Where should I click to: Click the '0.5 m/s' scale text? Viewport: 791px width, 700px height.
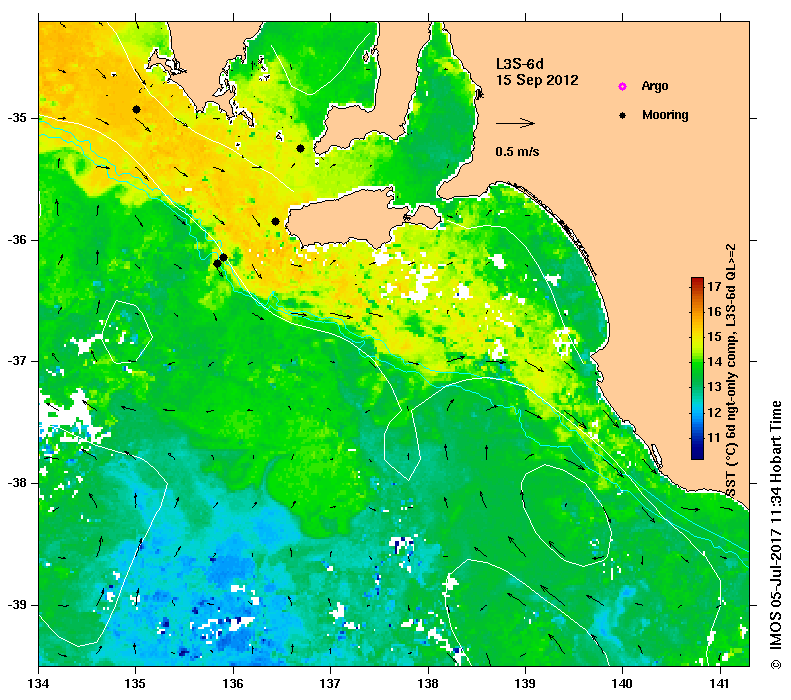coord(517,152)
